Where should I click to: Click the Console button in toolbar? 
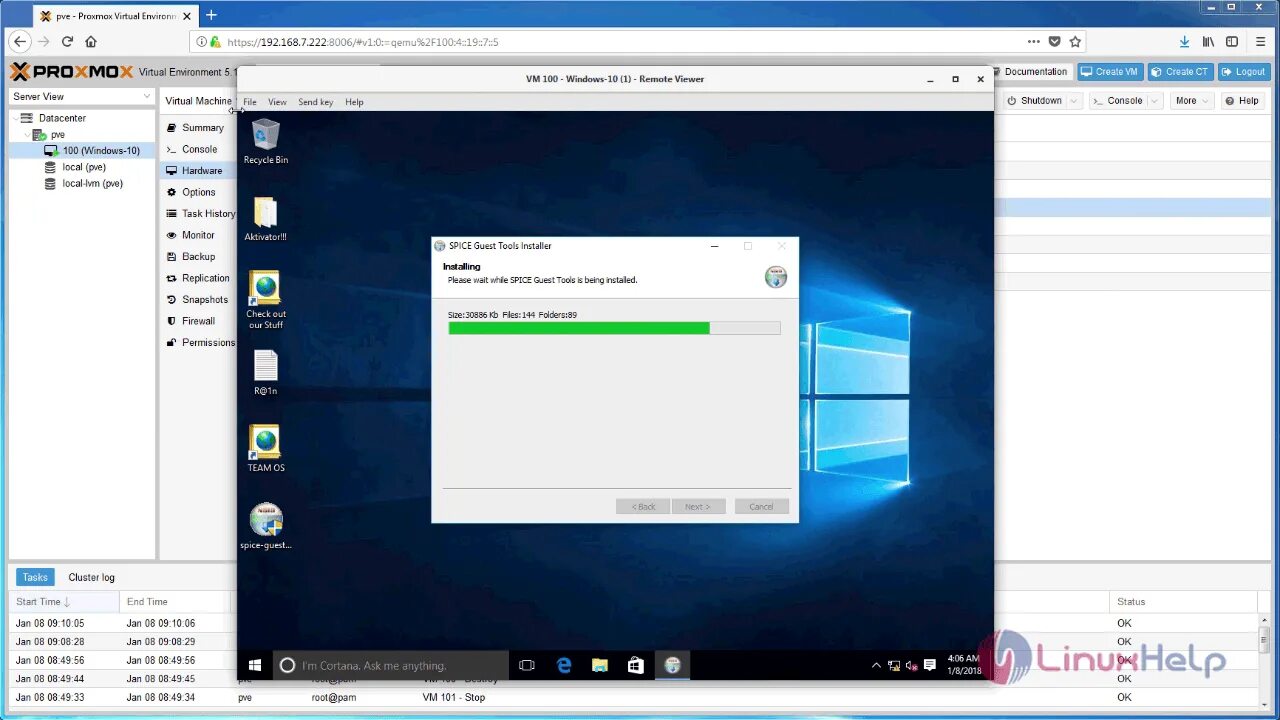1118,101
